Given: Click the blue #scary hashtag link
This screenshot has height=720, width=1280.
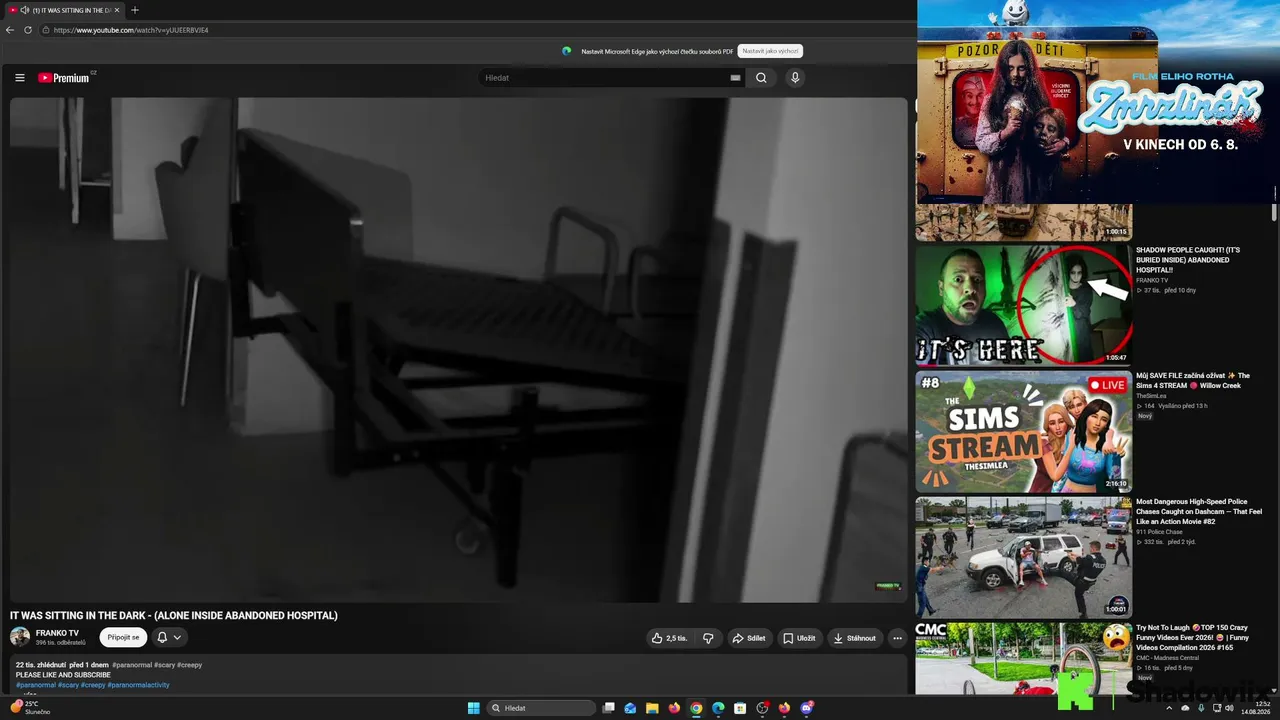Looking at the screenshot, I should point(68,685).
